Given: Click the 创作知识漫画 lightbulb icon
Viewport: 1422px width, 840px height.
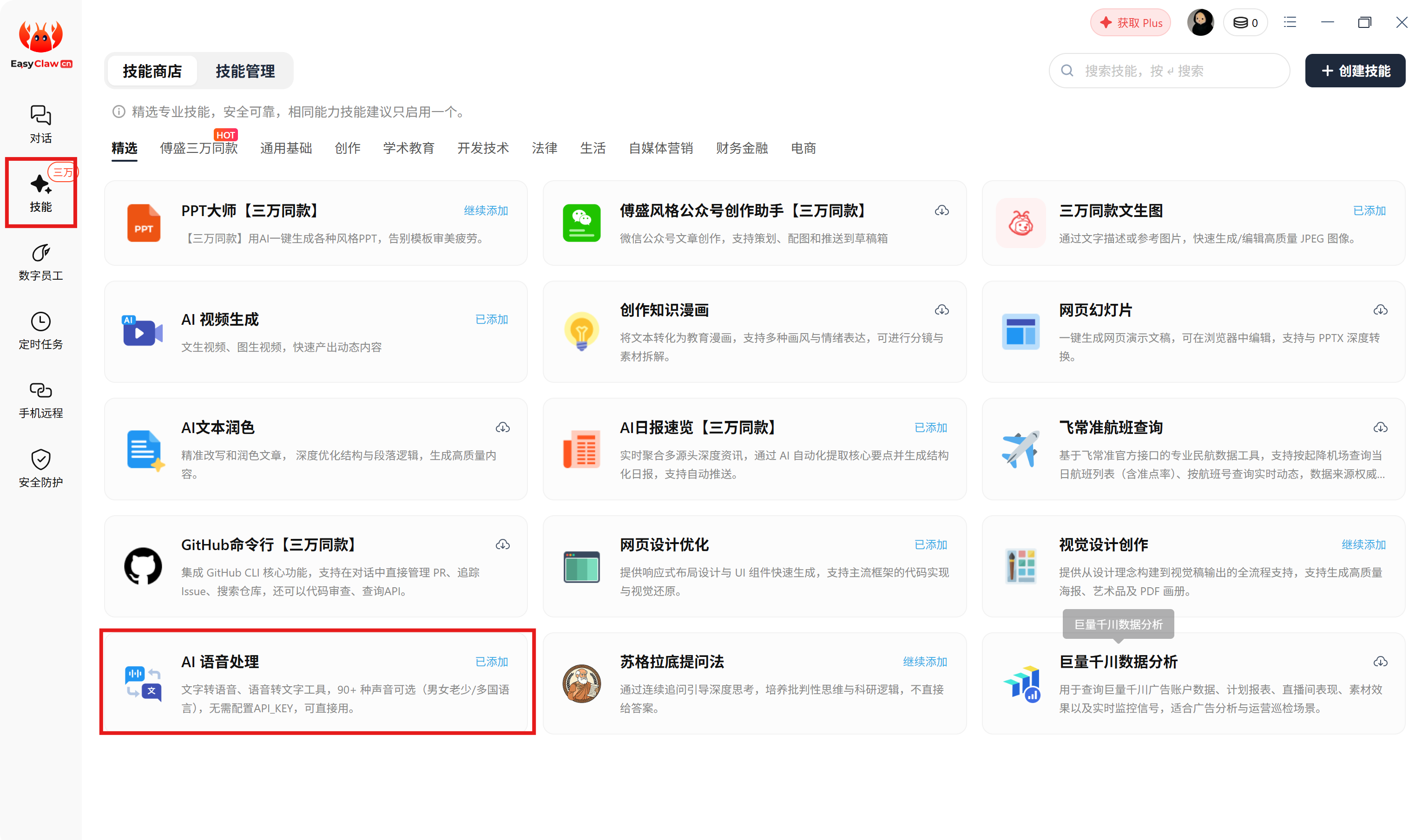Looking at the screenshot, I should point(581,331).
